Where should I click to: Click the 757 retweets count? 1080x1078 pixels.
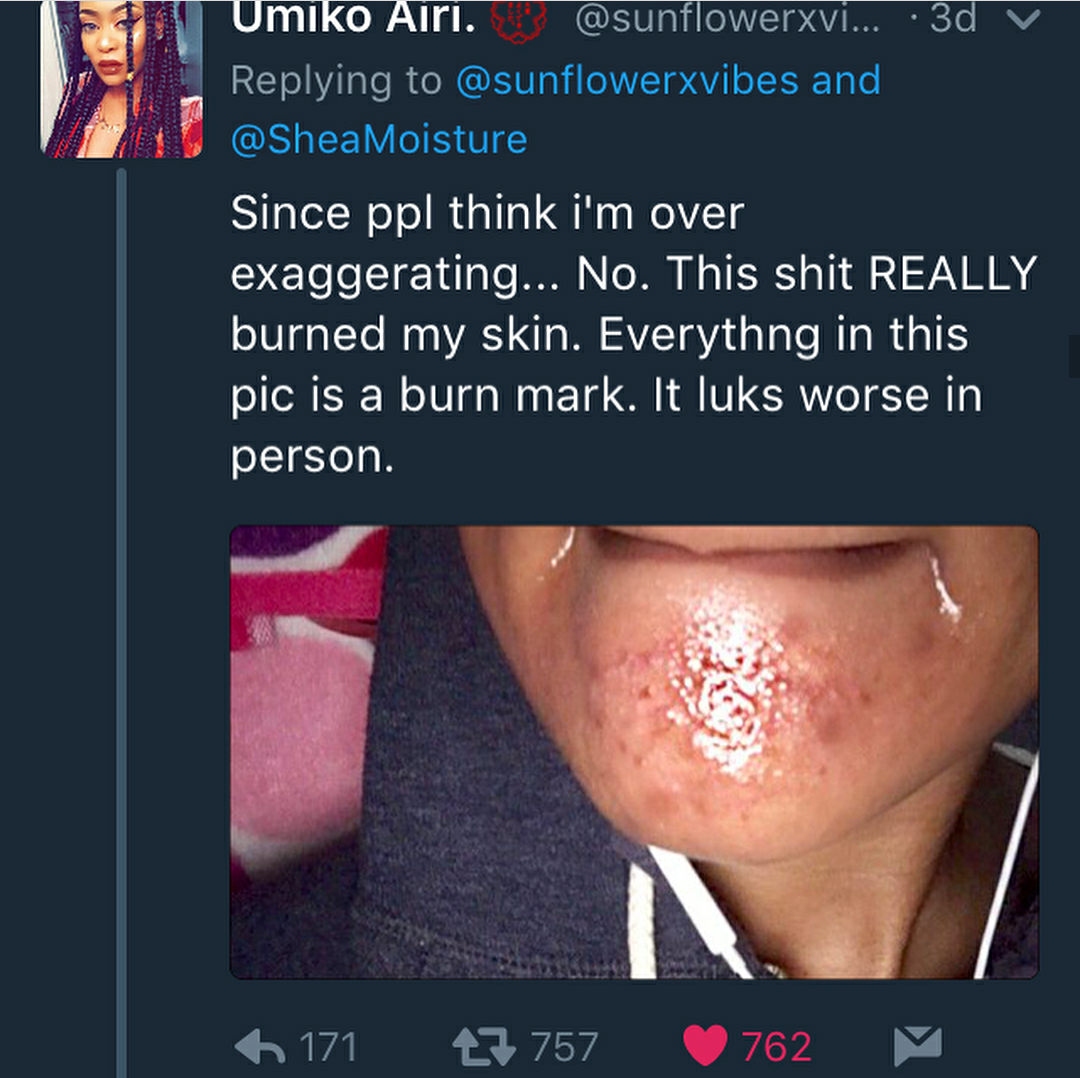point(565,1047)
